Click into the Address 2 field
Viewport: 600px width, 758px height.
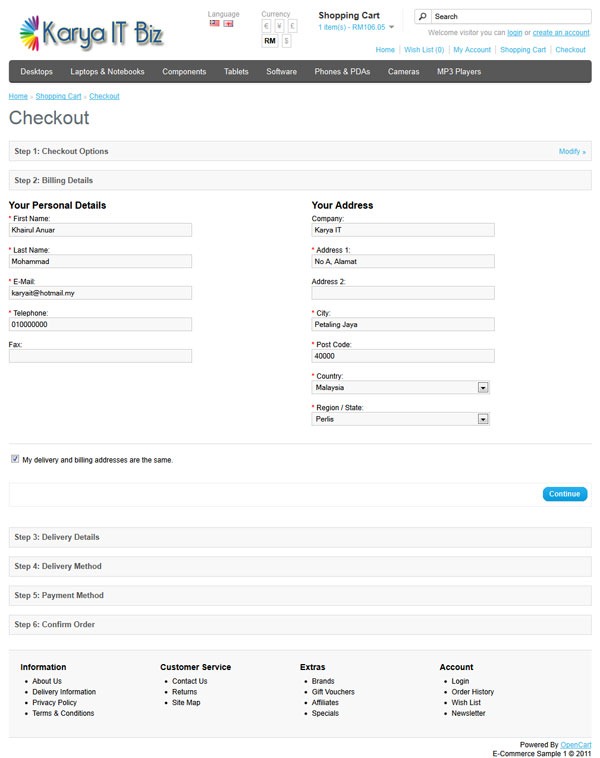(x=403, y=292)
